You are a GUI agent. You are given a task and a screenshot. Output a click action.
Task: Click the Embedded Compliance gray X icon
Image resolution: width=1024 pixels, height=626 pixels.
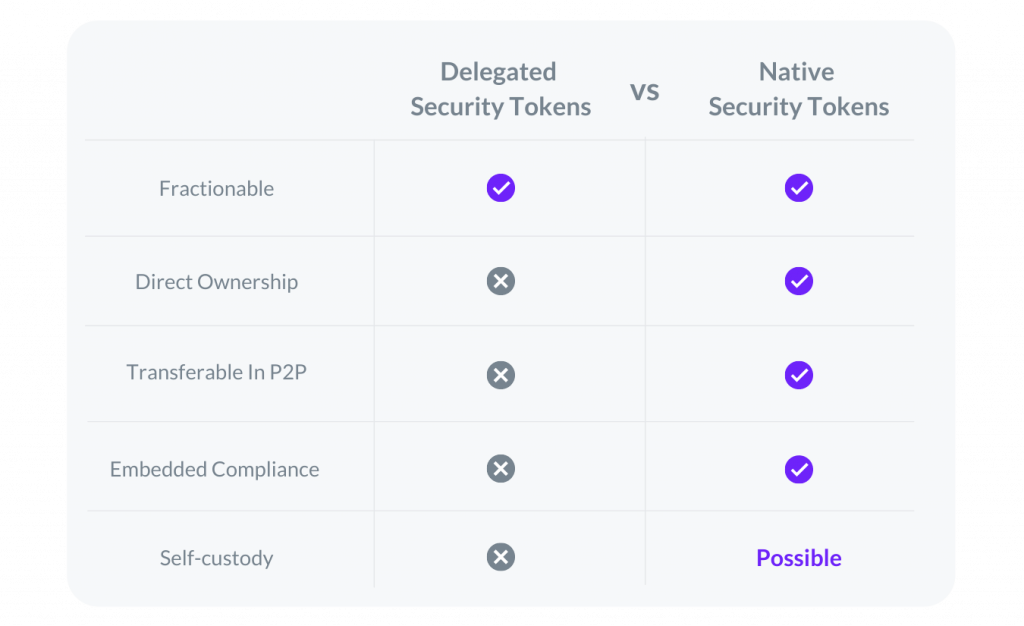pyautogui.click(x=501, y=469)
